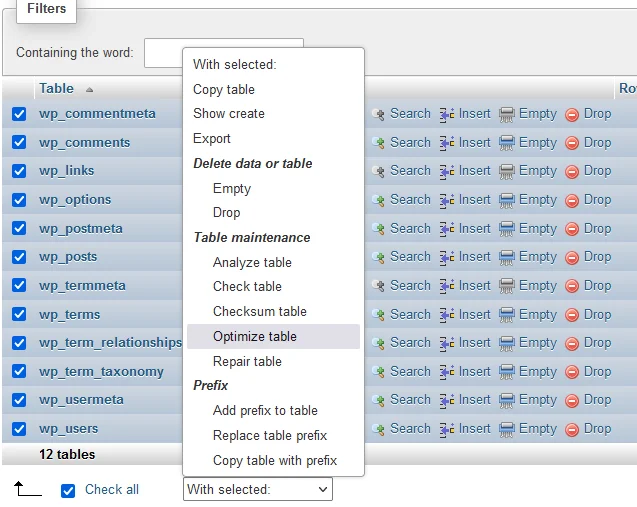Viewport: 637px width, 507px height.
Task: Click Insert icon in wp_posts row
Action: coord(447,258)
